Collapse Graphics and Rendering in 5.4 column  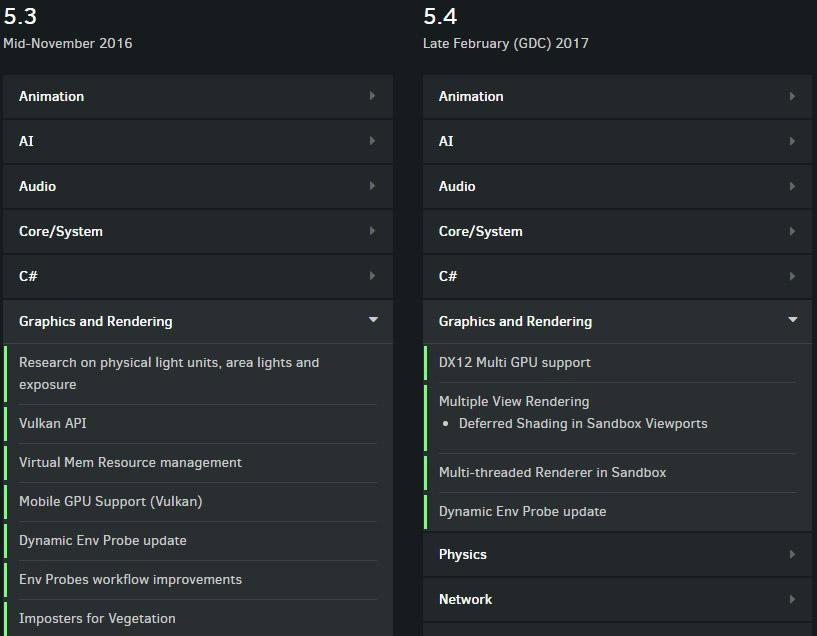tap(793, 321)
